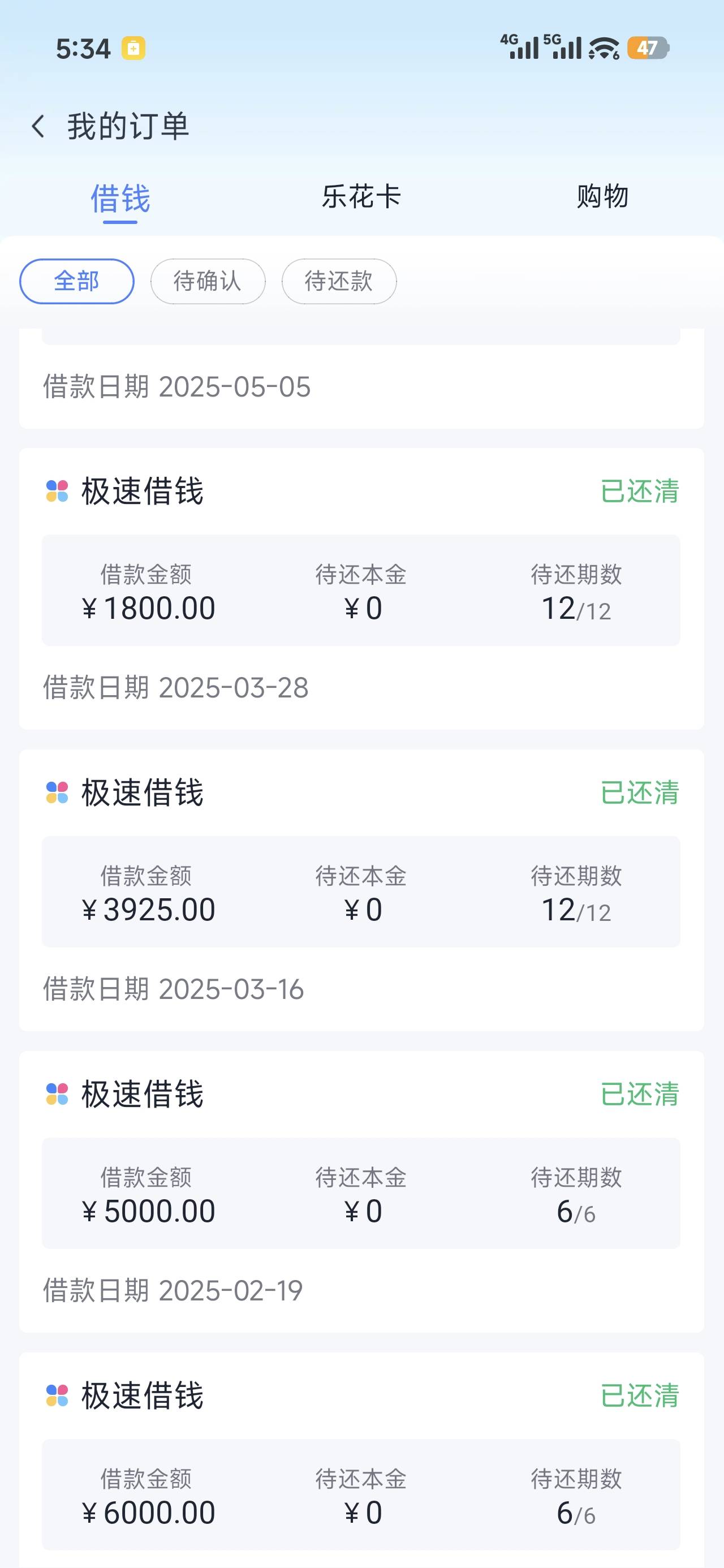Open the order dated 2025-05-05

tap(176, 386)
